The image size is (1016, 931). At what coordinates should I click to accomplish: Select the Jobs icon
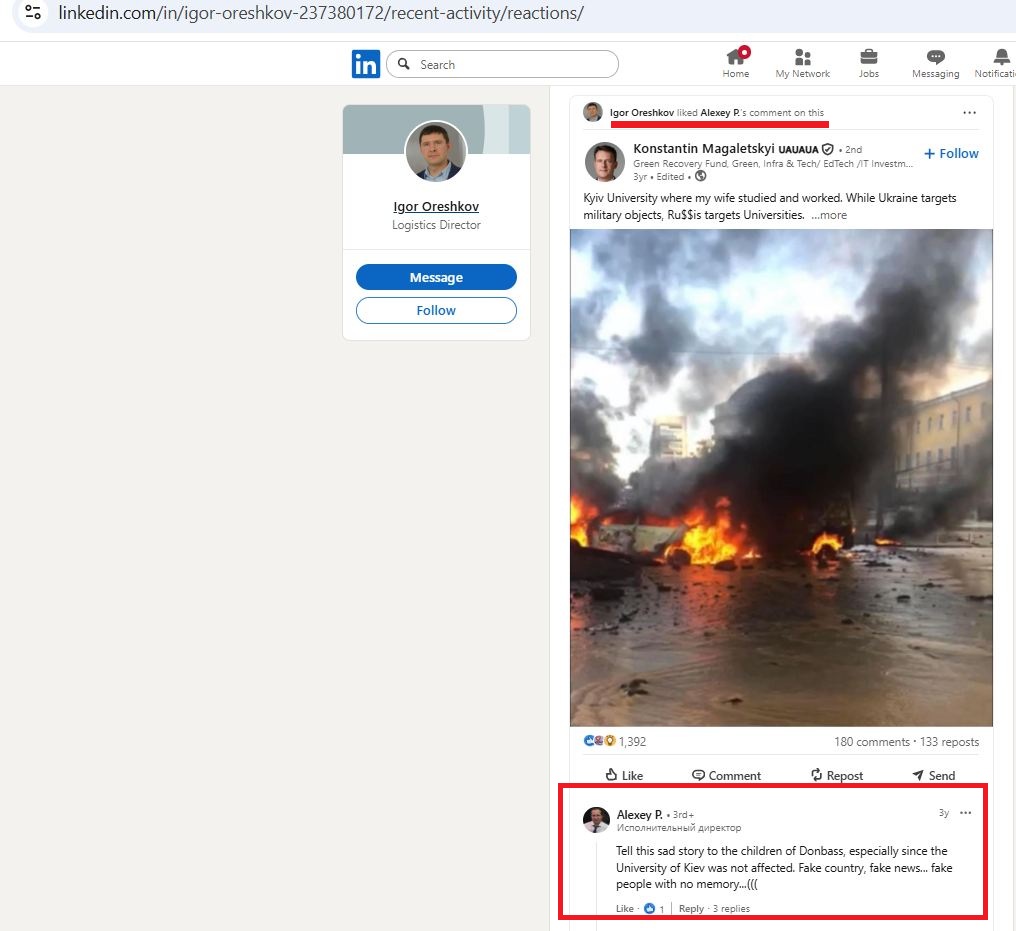point(868,62)
